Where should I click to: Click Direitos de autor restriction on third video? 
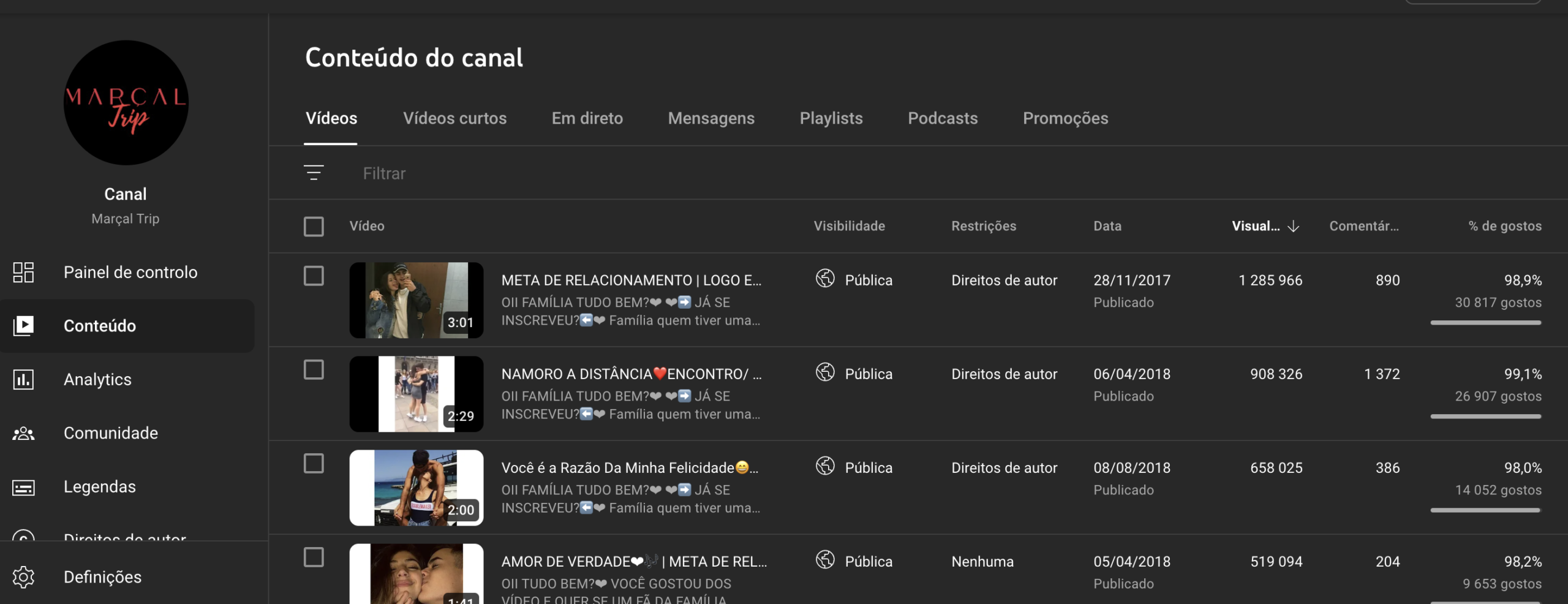click(1004, 468)
